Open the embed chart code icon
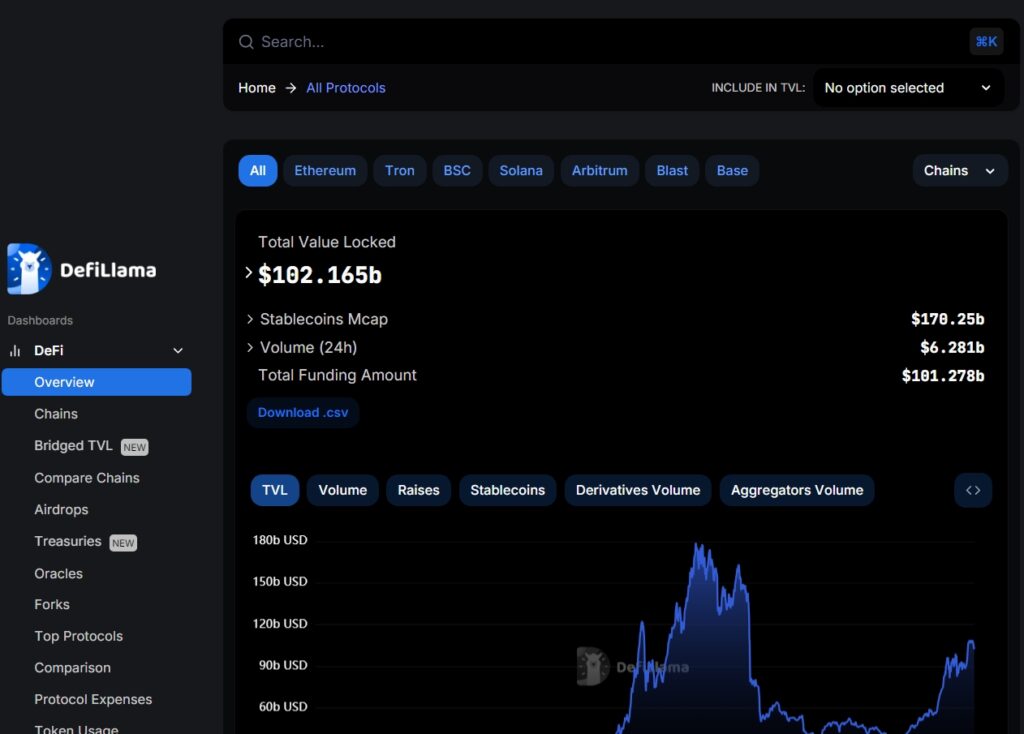 [x=973, y=490]
